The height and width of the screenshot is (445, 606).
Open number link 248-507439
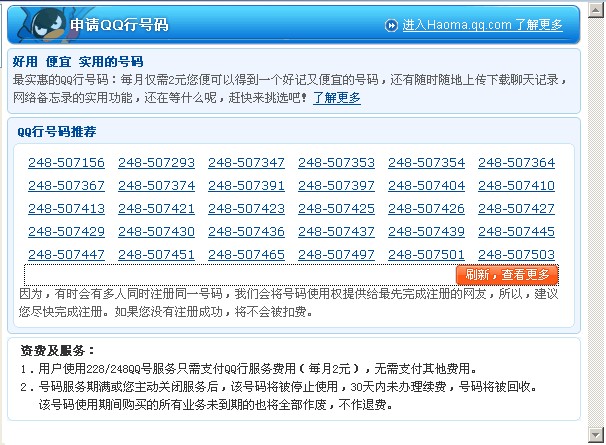click(x=426, y=232)
